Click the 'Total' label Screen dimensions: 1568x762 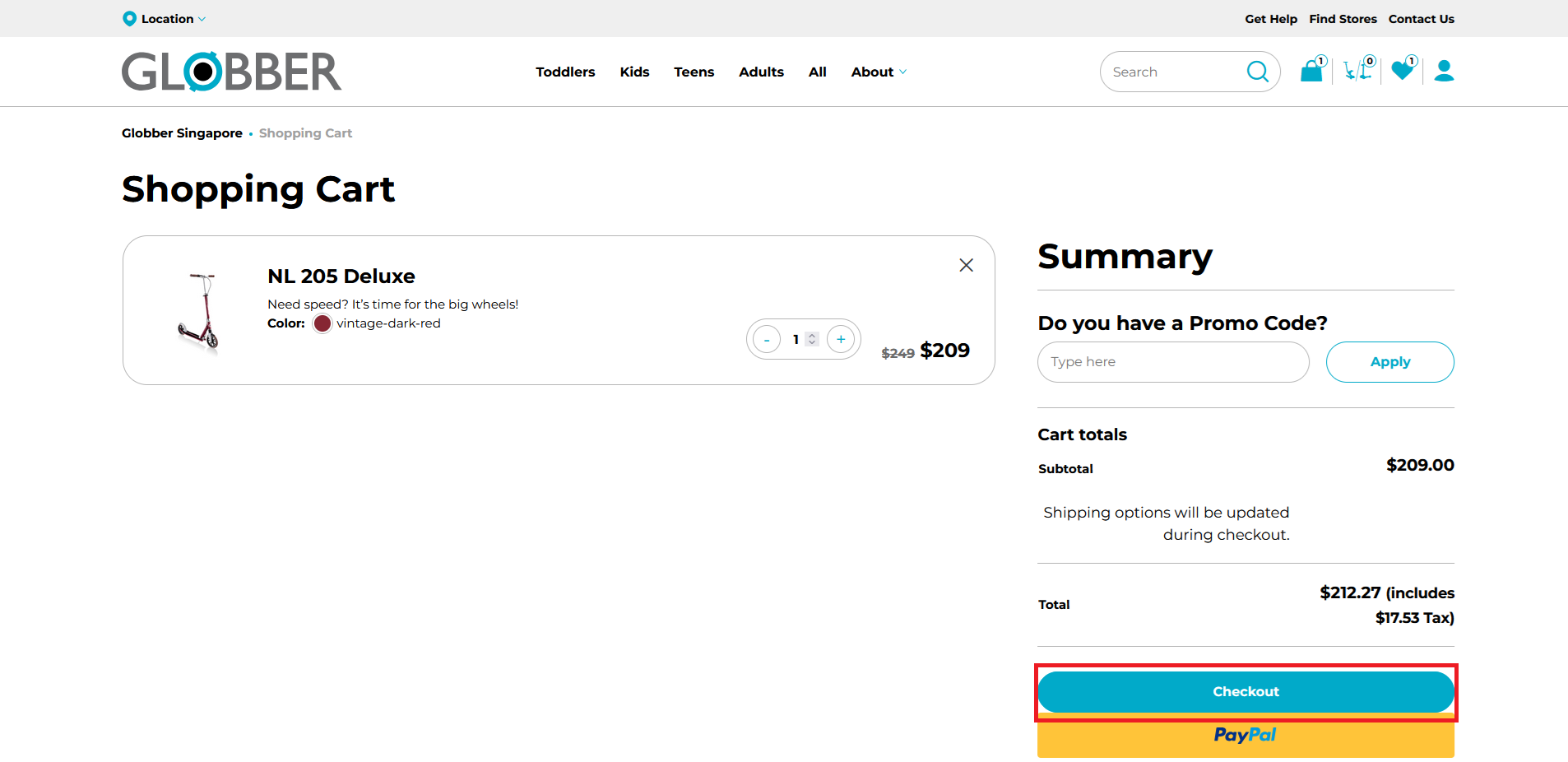[x=1054, y=605]
